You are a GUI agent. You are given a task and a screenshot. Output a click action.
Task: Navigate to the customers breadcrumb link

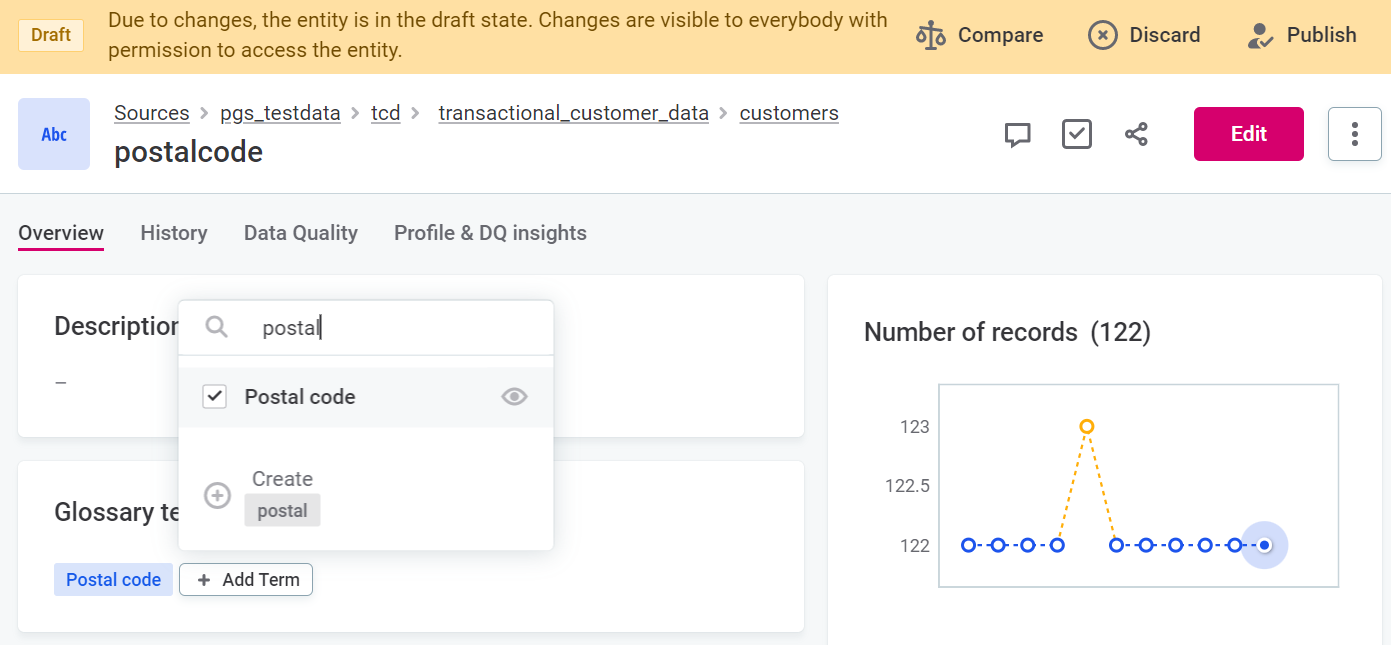(x=789, y=113)
